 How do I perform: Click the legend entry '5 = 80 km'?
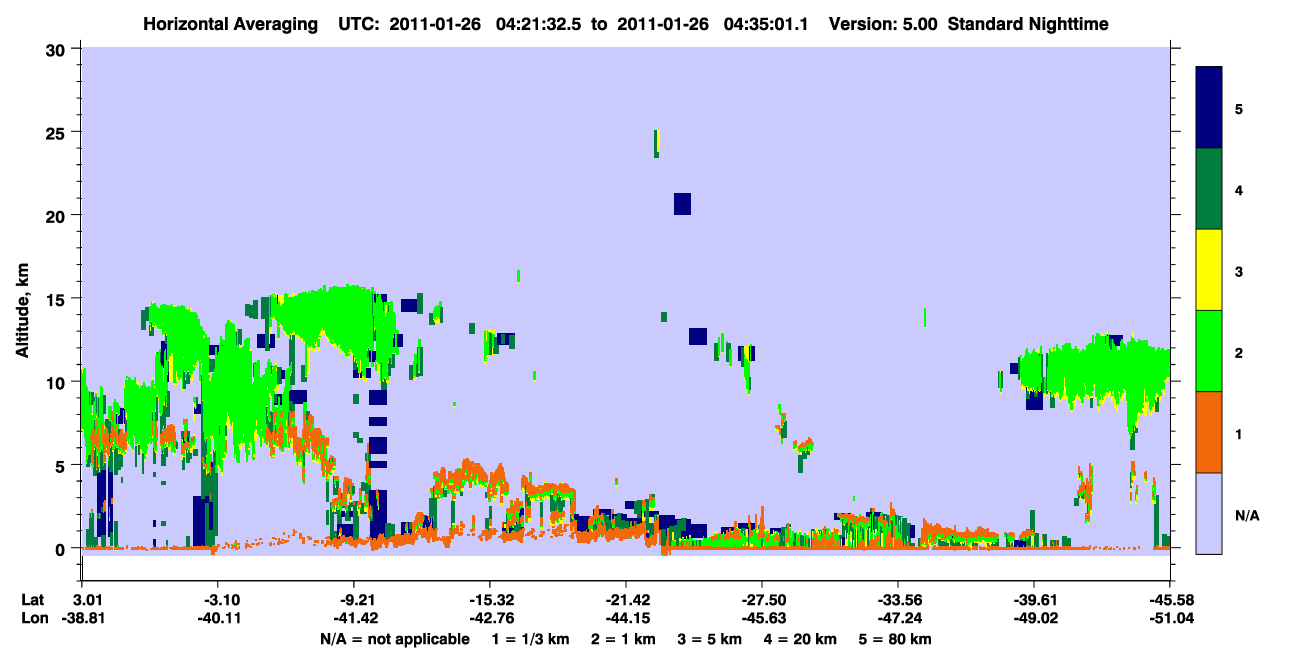[897, 639]
